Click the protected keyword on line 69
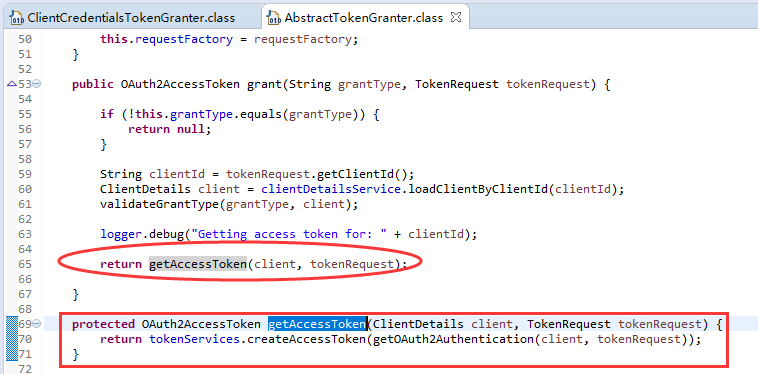The width and height of the screenshot is (758, 374). (103, 324)
